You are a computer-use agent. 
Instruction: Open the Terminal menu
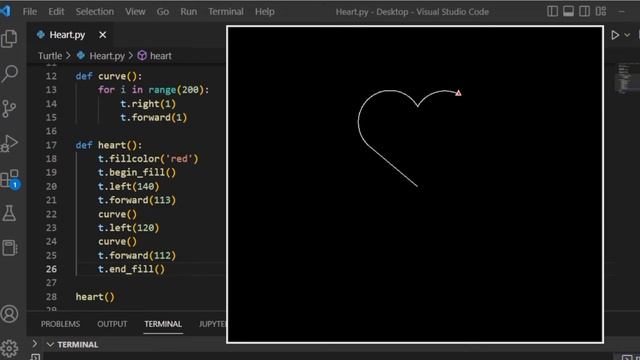point(226,12)
